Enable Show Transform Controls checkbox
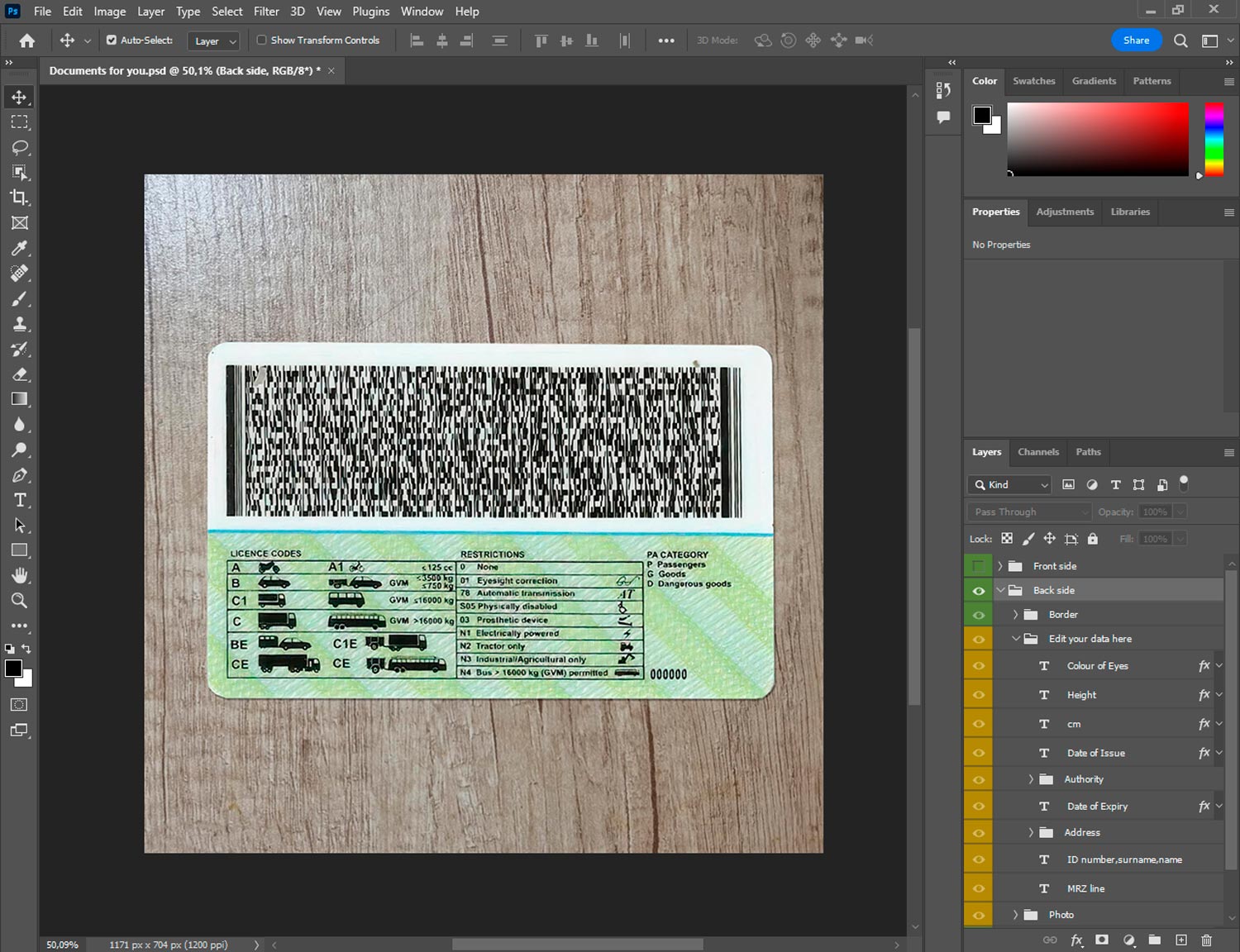The image size is (1240, 952). click(x=261, y=40)
